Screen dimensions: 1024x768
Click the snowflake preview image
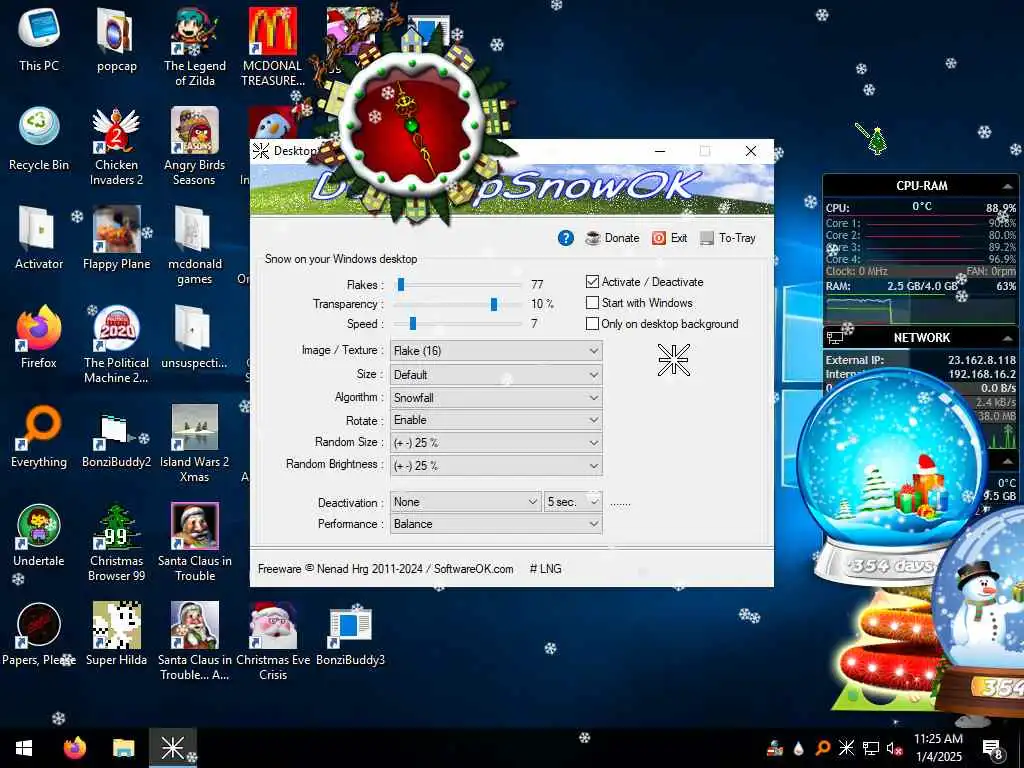[673, 360]
